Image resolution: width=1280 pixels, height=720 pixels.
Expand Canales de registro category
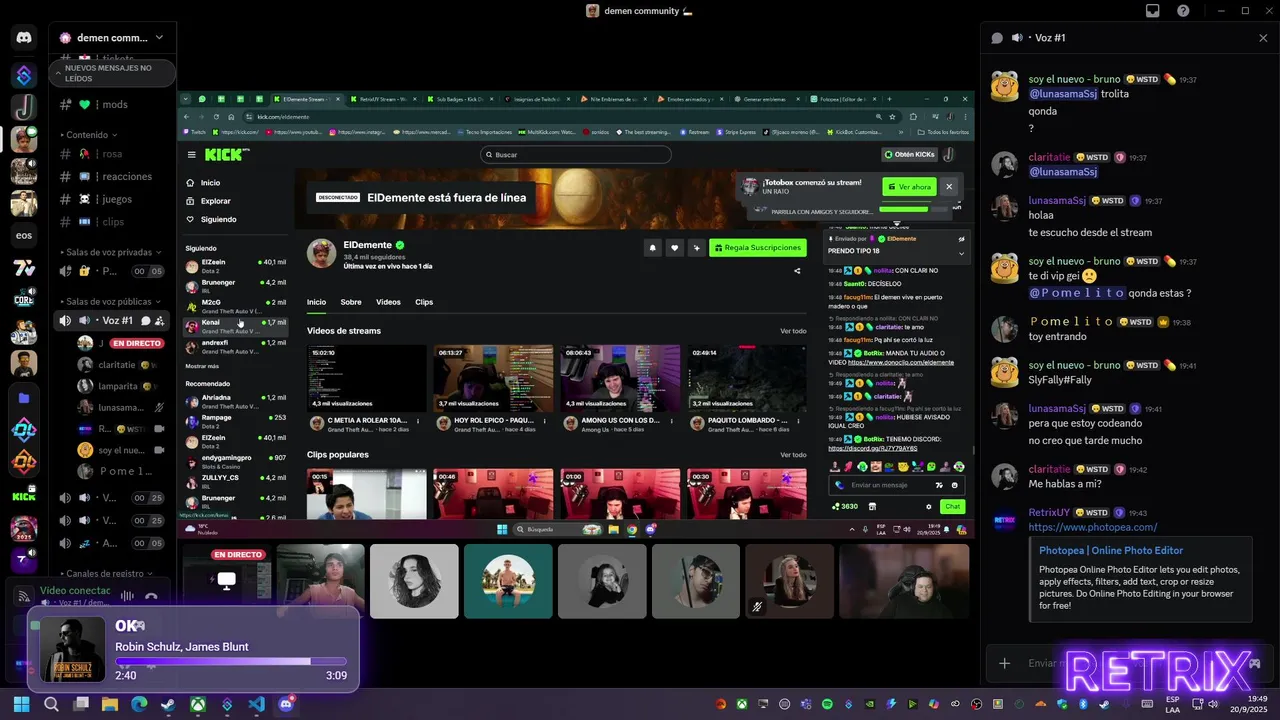[103, 574]
